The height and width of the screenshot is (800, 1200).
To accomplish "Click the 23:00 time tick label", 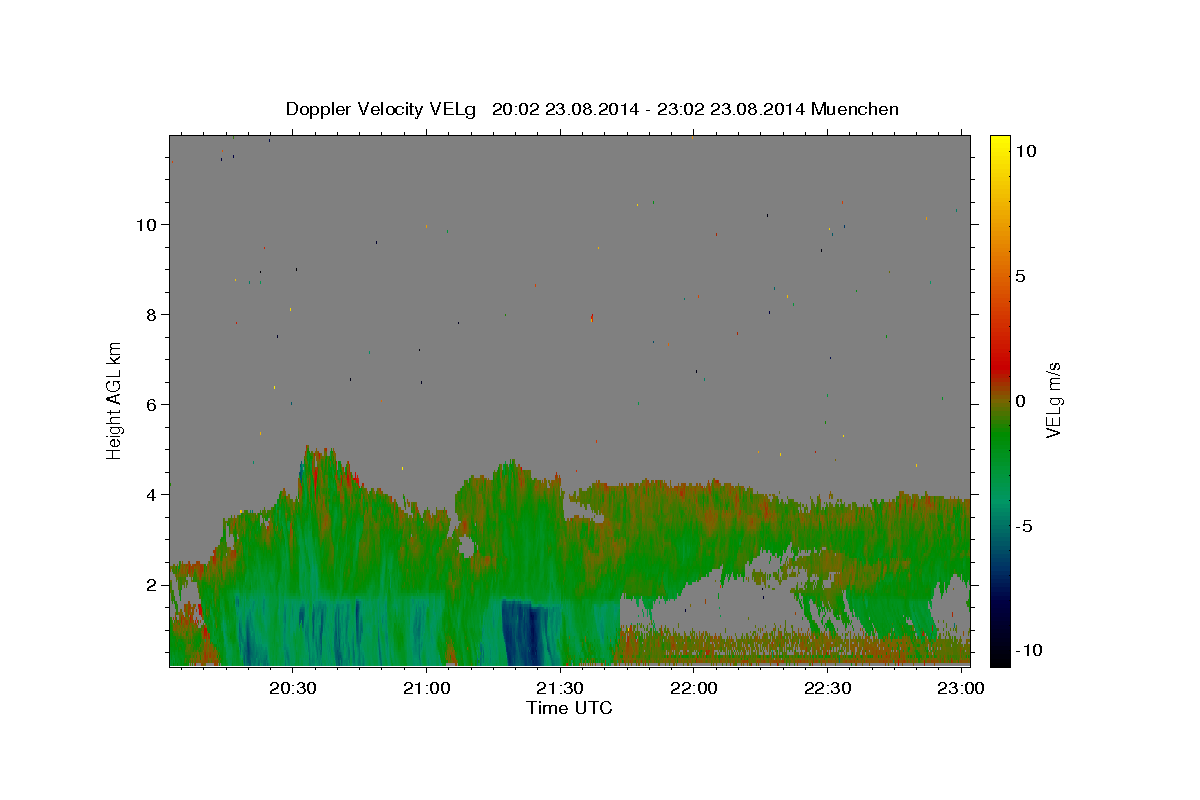I will [x=961, y=688].
